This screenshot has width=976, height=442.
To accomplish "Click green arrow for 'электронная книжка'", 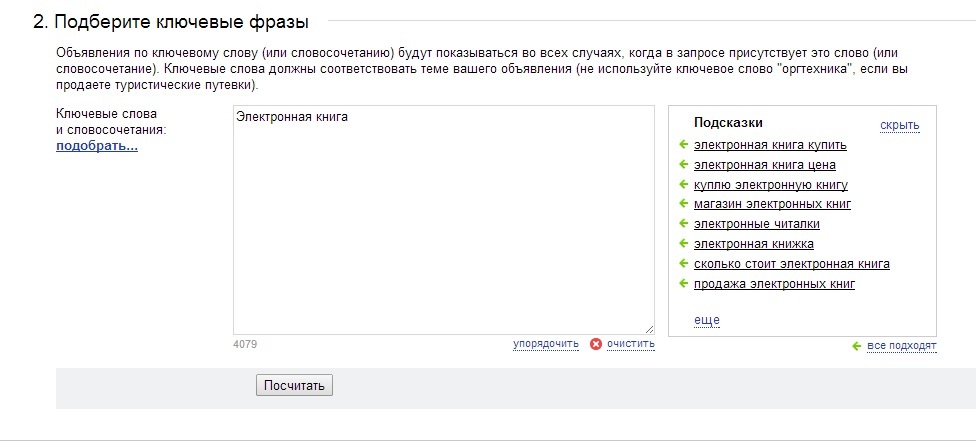I will tap(683, 243).
